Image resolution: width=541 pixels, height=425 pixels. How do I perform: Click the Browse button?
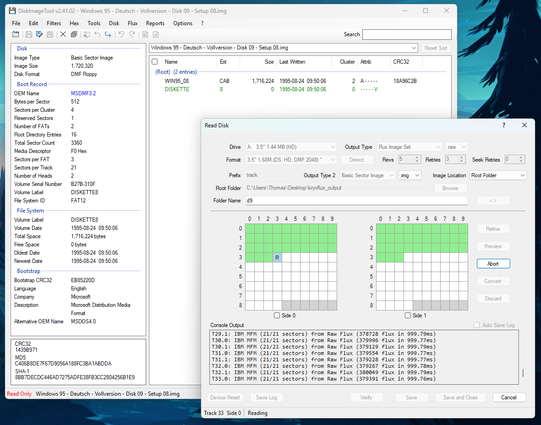pyautogui.click(x=450, y=188)
